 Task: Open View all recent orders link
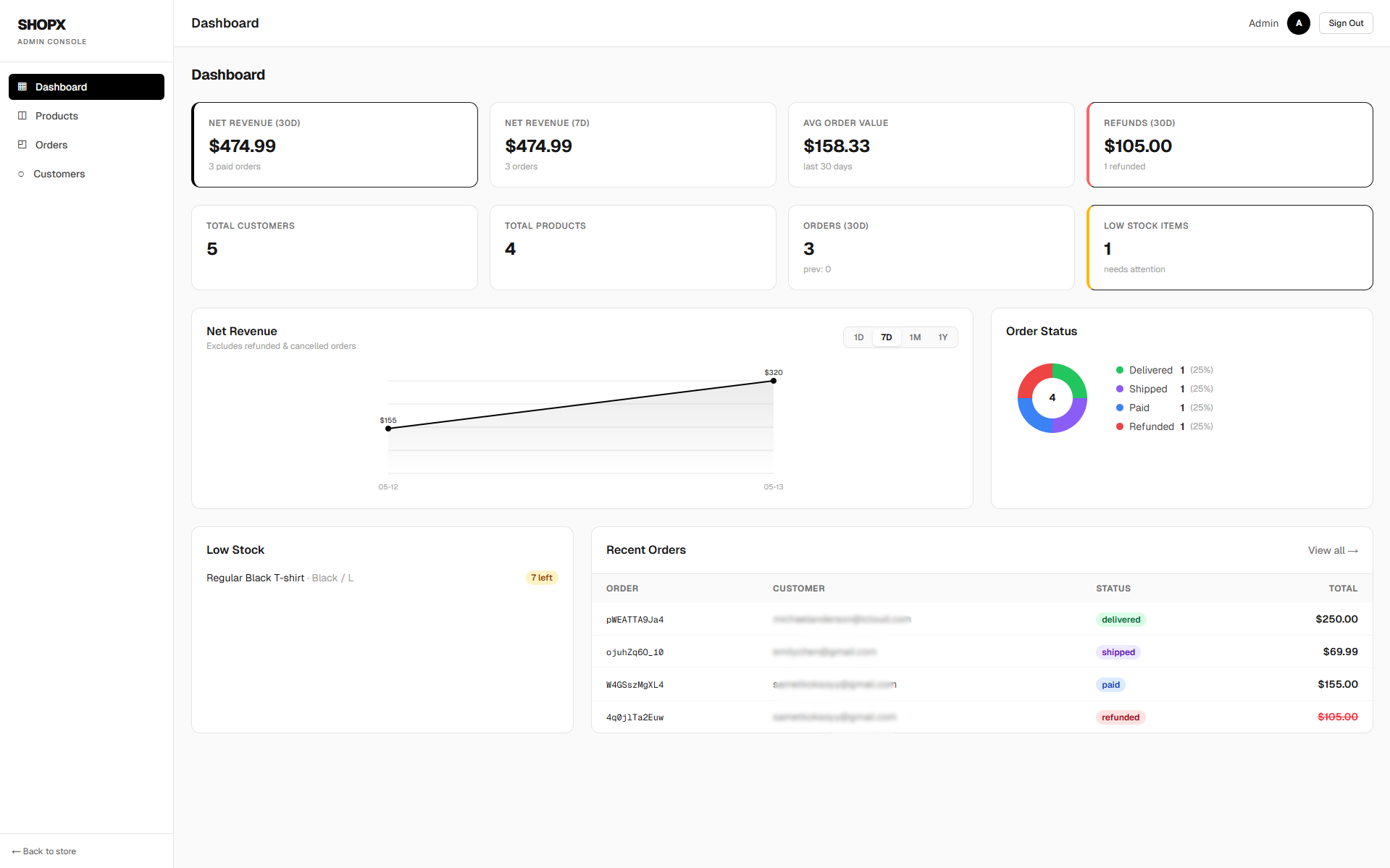click(1333, 550)
